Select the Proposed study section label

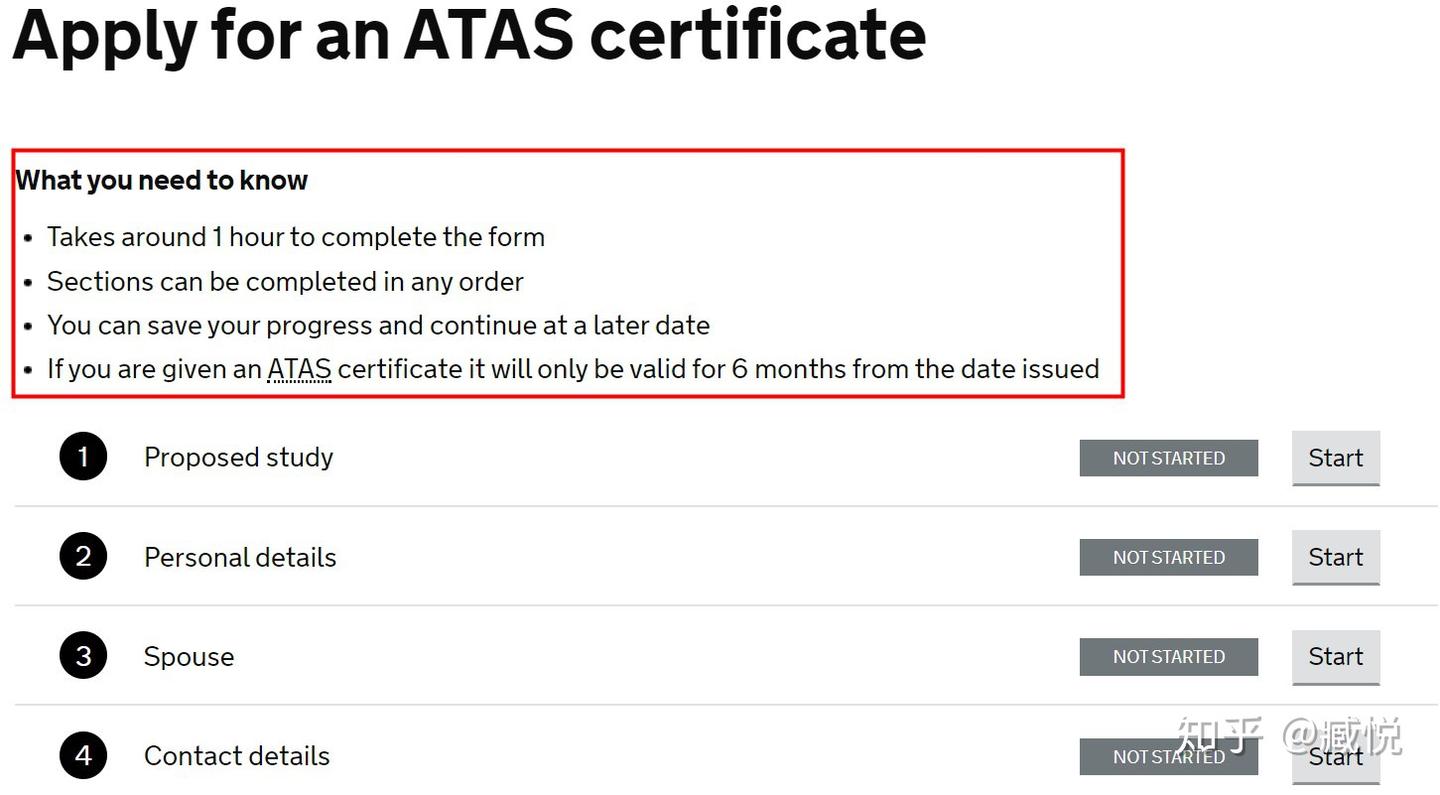238,457
